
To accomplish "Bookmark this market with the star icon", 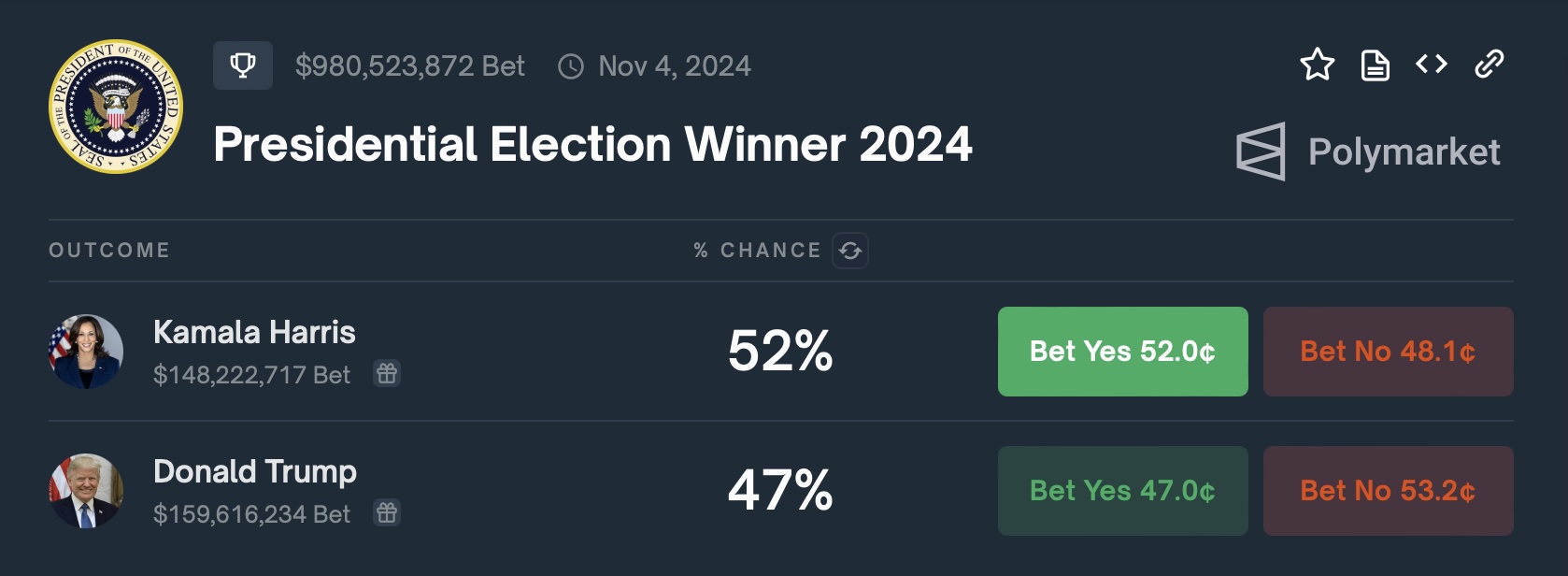I will tap(1317, 65).
